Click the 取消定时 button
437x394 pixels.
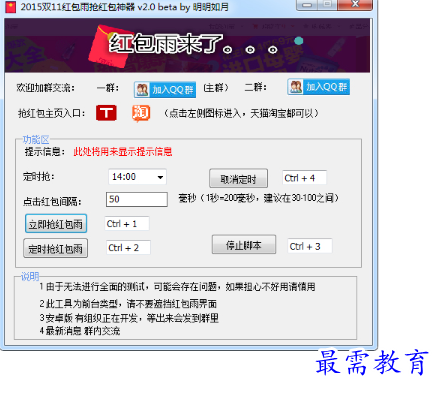click(x=238, y=179)
